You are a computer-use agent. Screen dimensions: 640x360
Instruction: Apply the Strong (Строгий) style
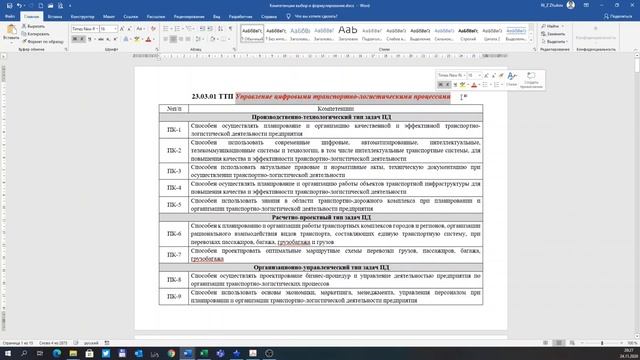468,33
